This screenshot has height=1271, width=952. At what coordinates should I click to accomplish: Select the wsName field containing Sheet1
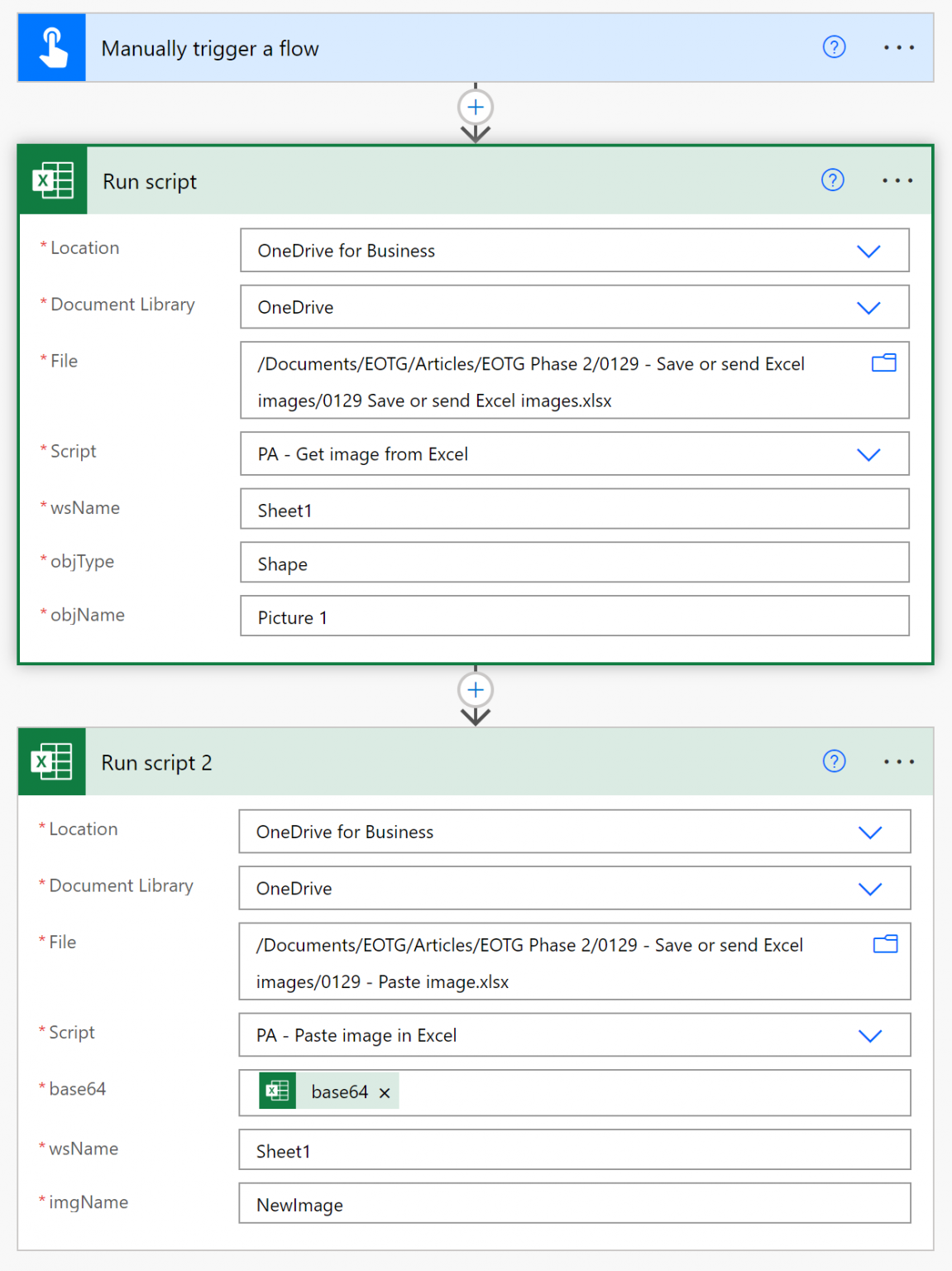tap(574, 509)
